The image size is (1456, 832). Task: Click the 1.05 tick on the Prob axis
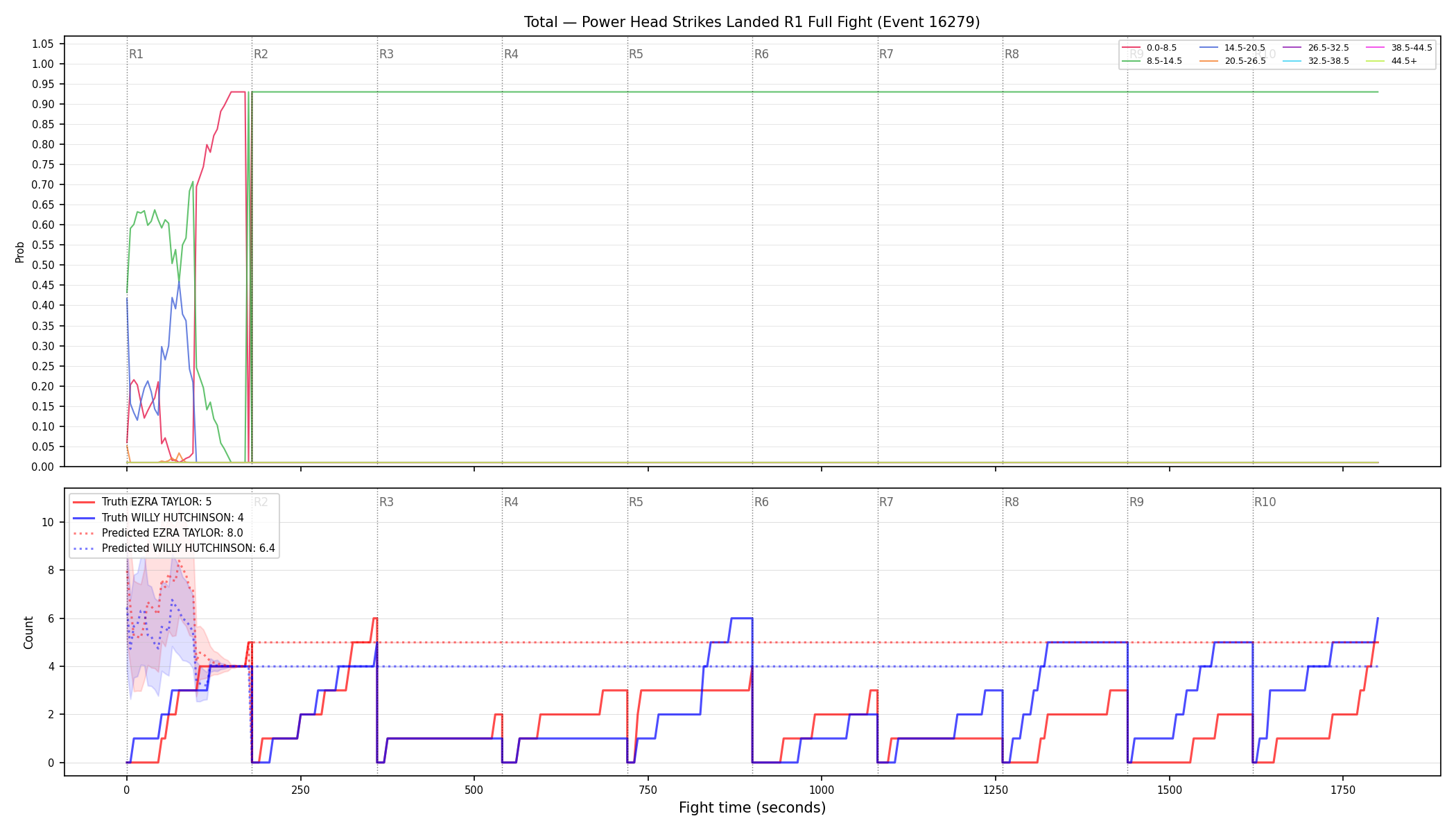pos(43,44)
